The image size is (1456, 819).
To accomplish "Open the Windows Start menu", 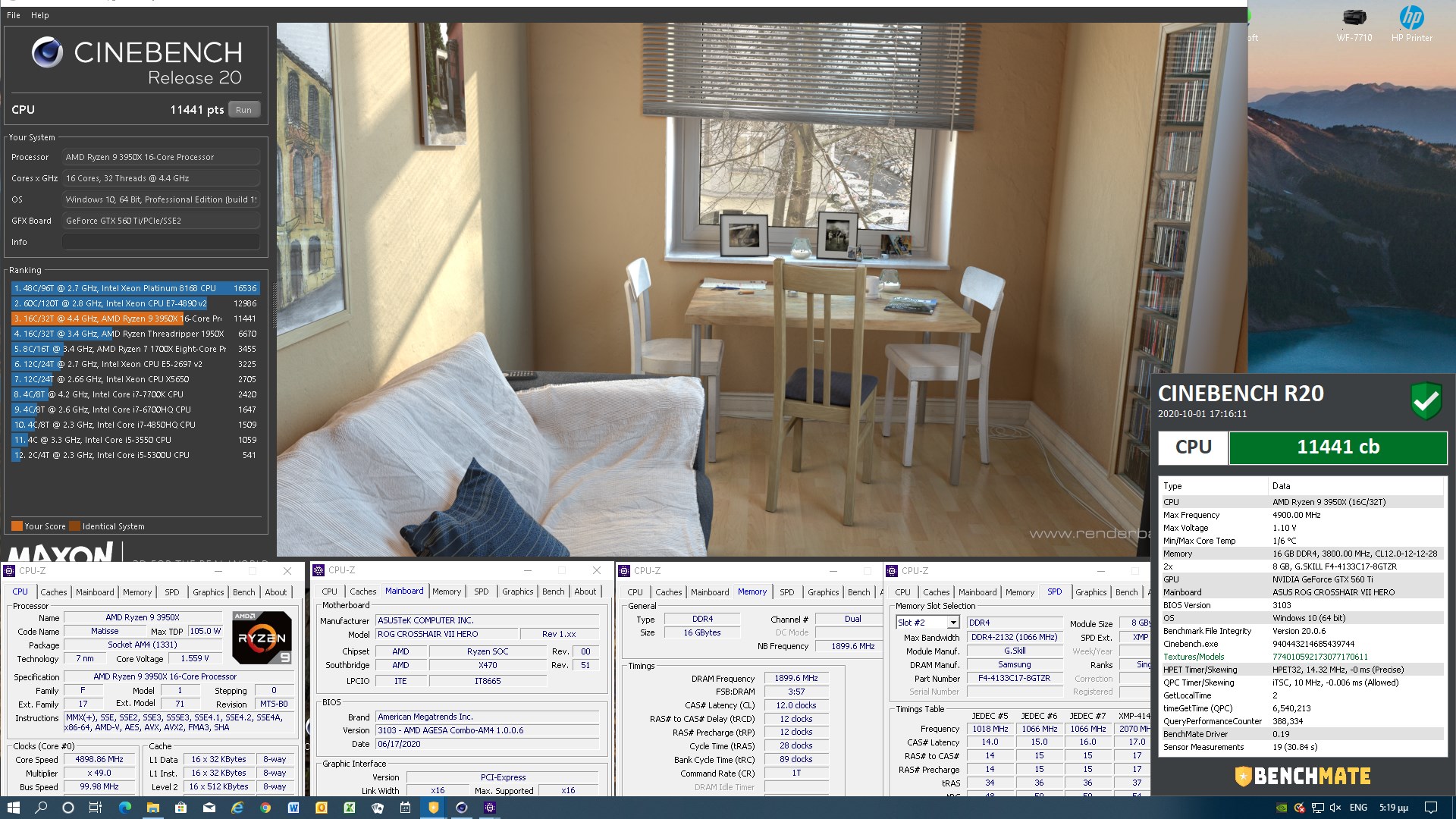I will 13,808.
